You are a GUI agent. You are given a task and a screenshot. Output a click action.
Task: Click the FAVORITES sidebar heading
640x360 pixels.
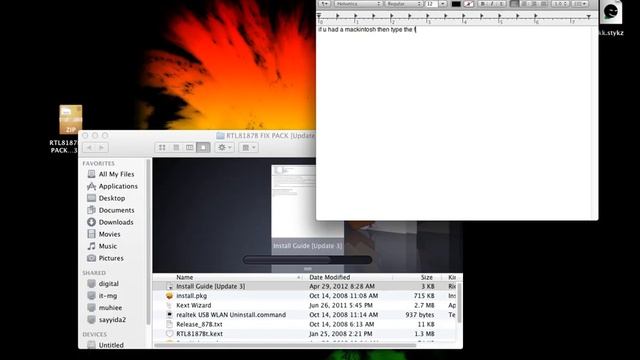(x=98, y=163)
